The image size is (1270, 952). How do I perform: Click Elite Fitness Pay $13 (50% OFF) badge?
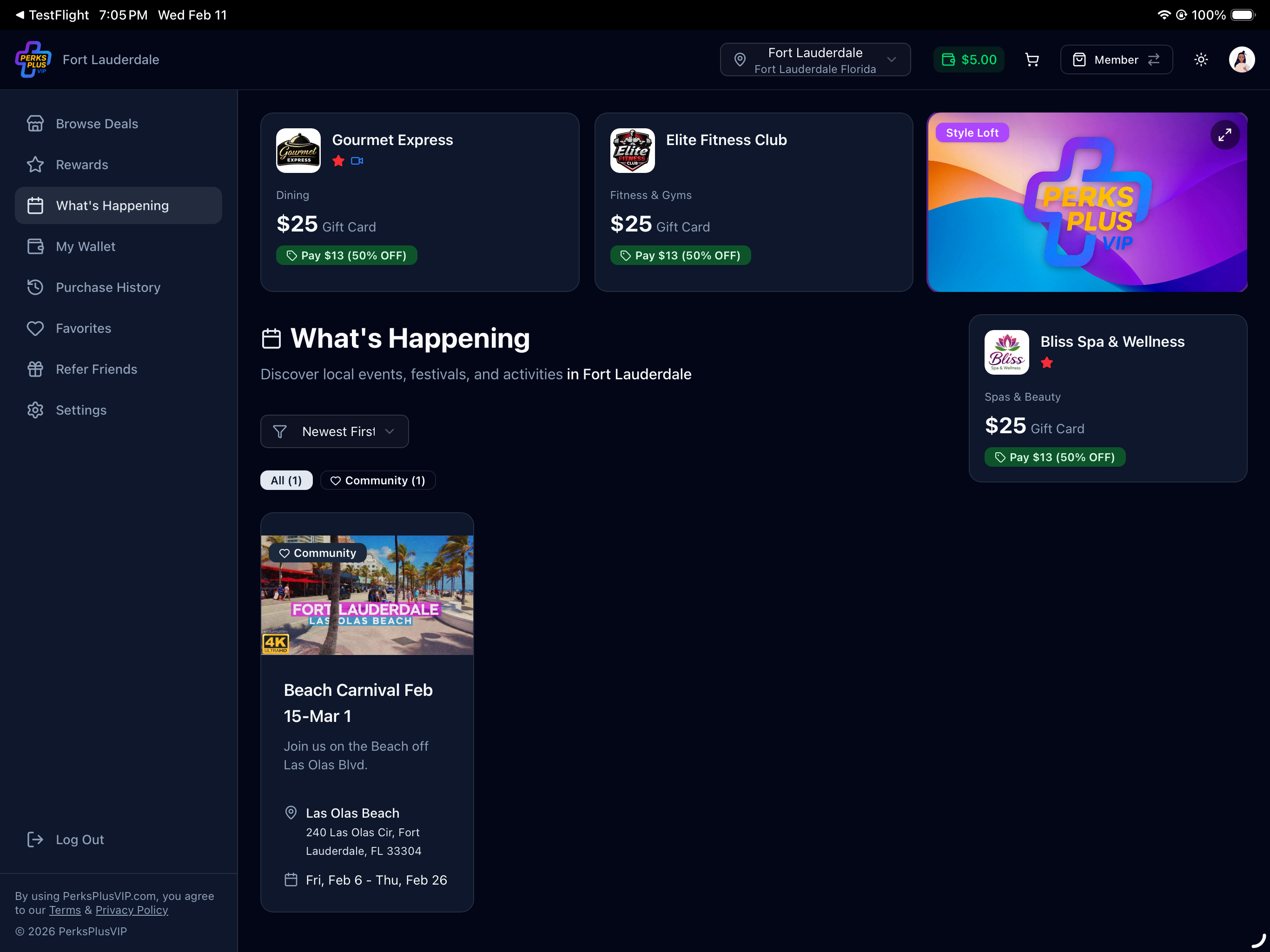tap(681, 256)
